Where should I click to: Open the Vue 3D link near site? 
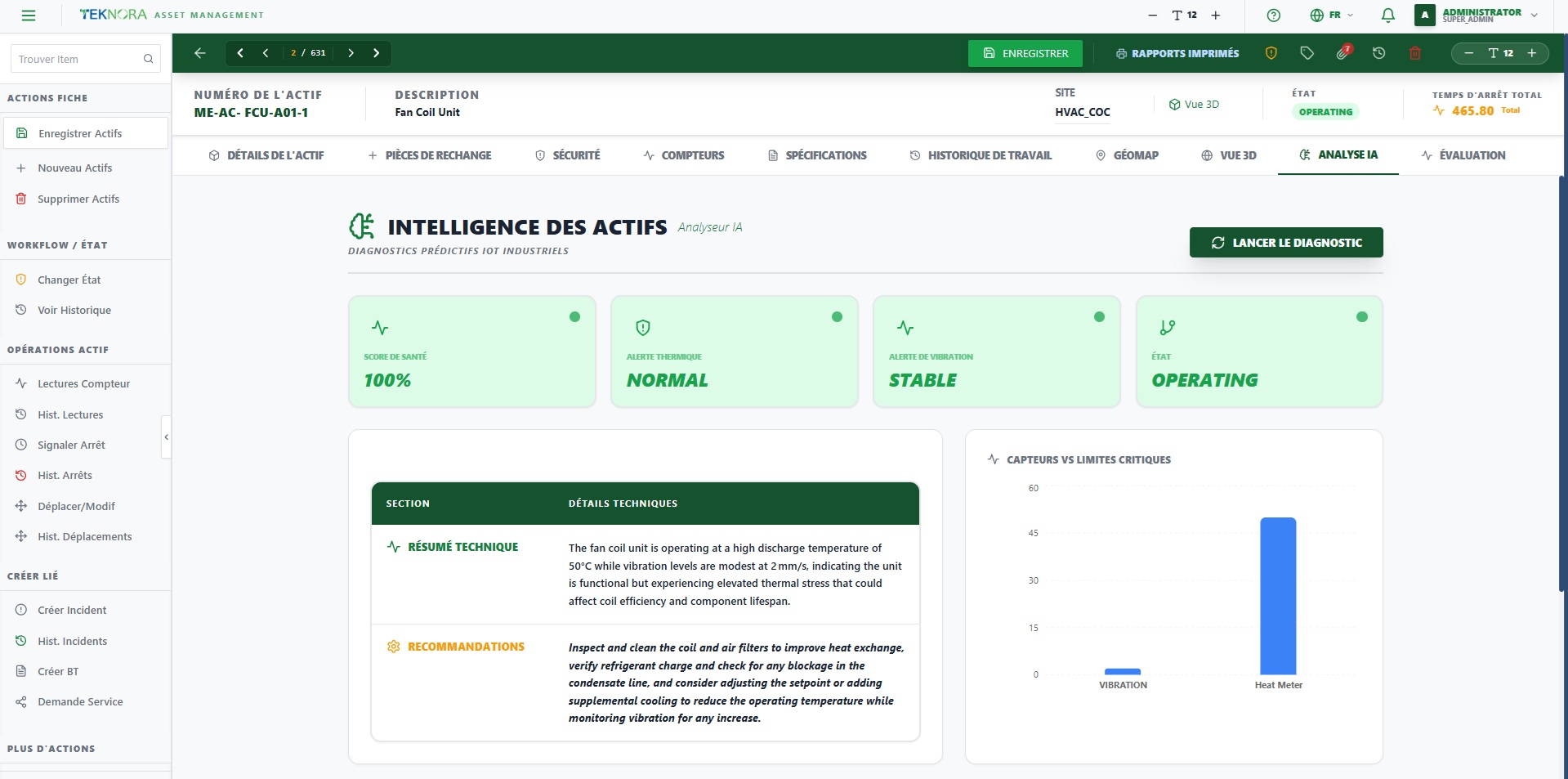coord(1194,105)
